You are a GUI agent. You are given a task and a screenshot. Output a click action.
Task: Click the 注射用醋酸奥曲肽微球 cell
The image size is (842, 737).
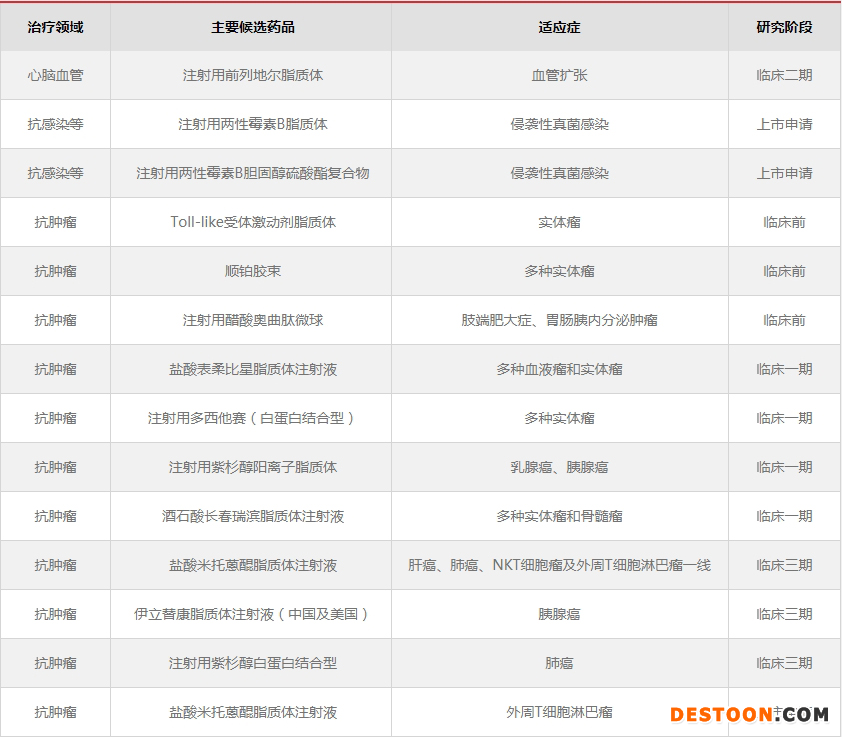click(x=252, y=320)
